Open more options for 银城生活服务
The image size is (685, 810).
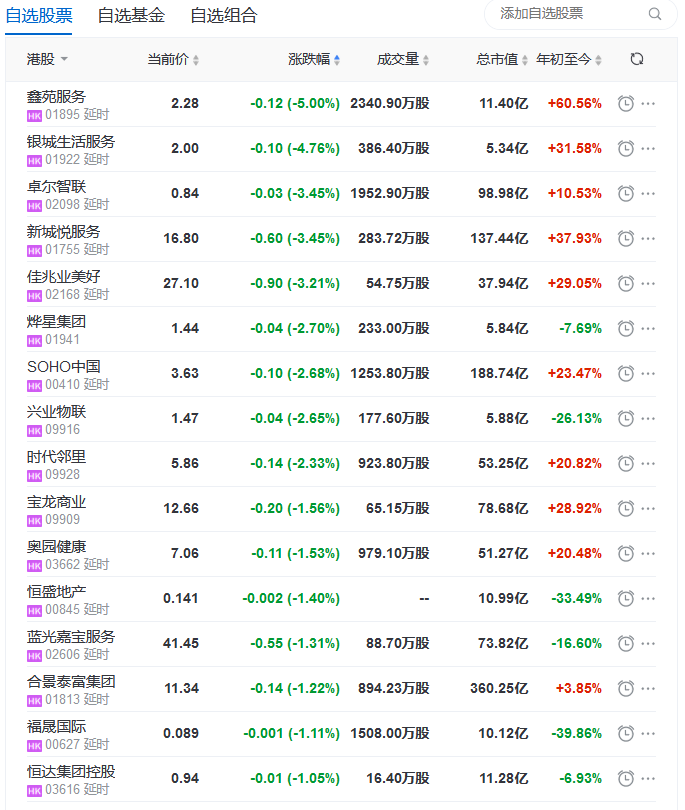coord(648,149)
